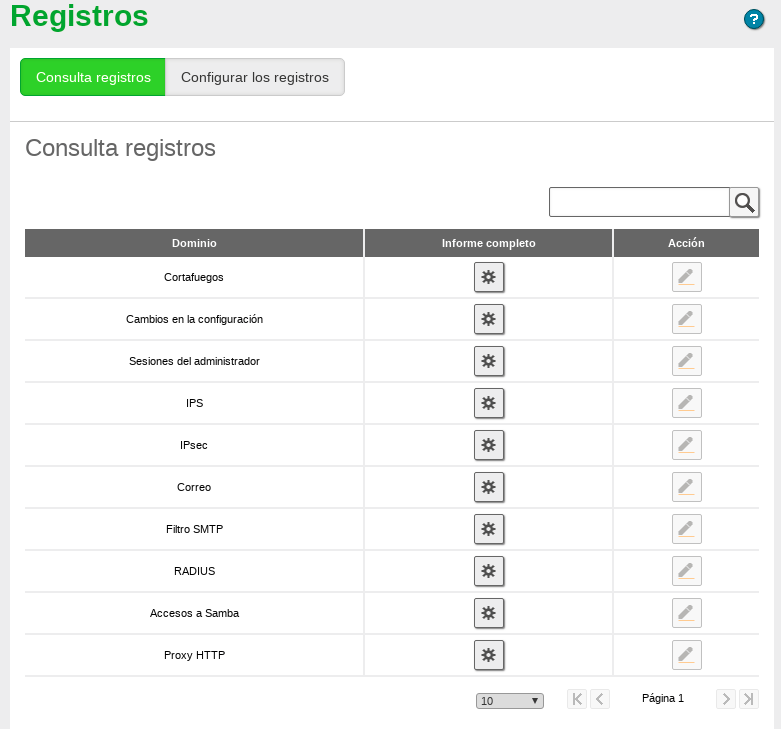
Task: Click the Página 1 page indicator
Action: tap(662, 698)
